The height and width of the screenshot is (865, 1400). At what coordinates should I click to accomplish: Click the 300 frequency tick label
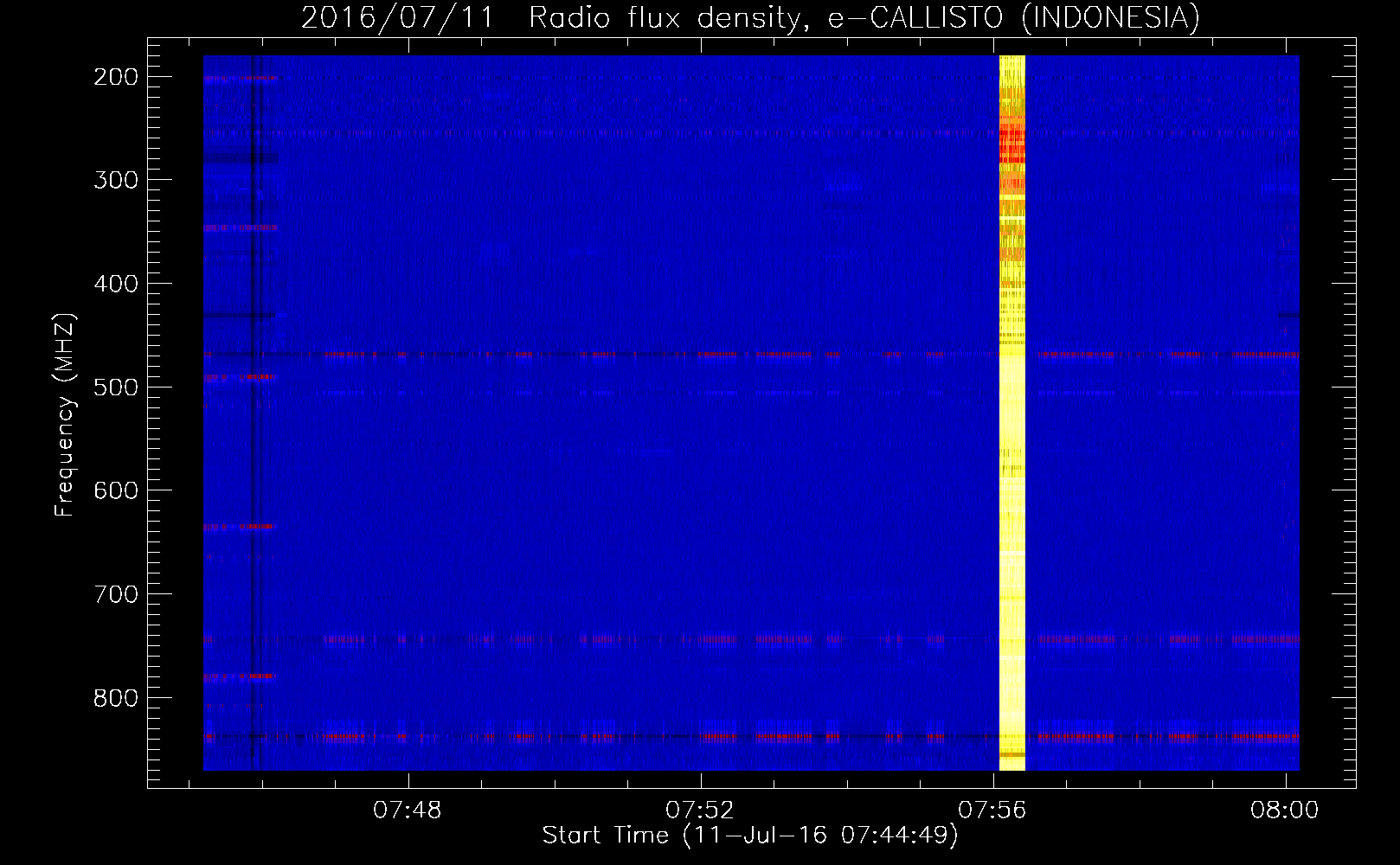[116, 180]
